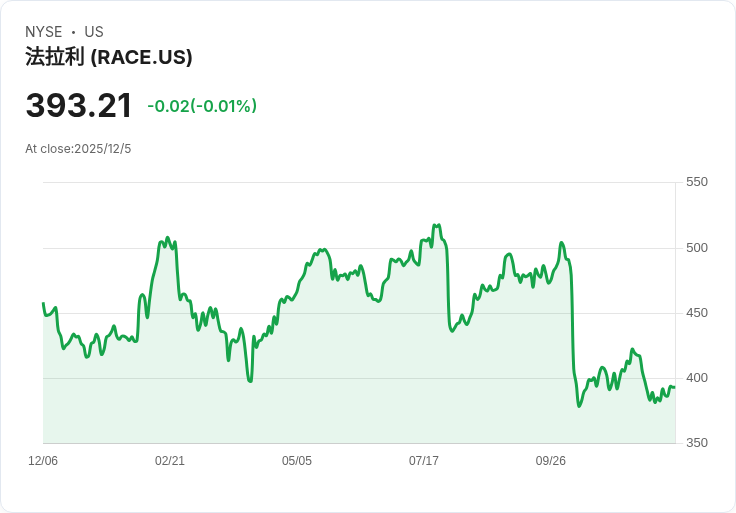736x513 pixels.
Task: Click the leftmost start of the price line
Action: pos(43,303)
